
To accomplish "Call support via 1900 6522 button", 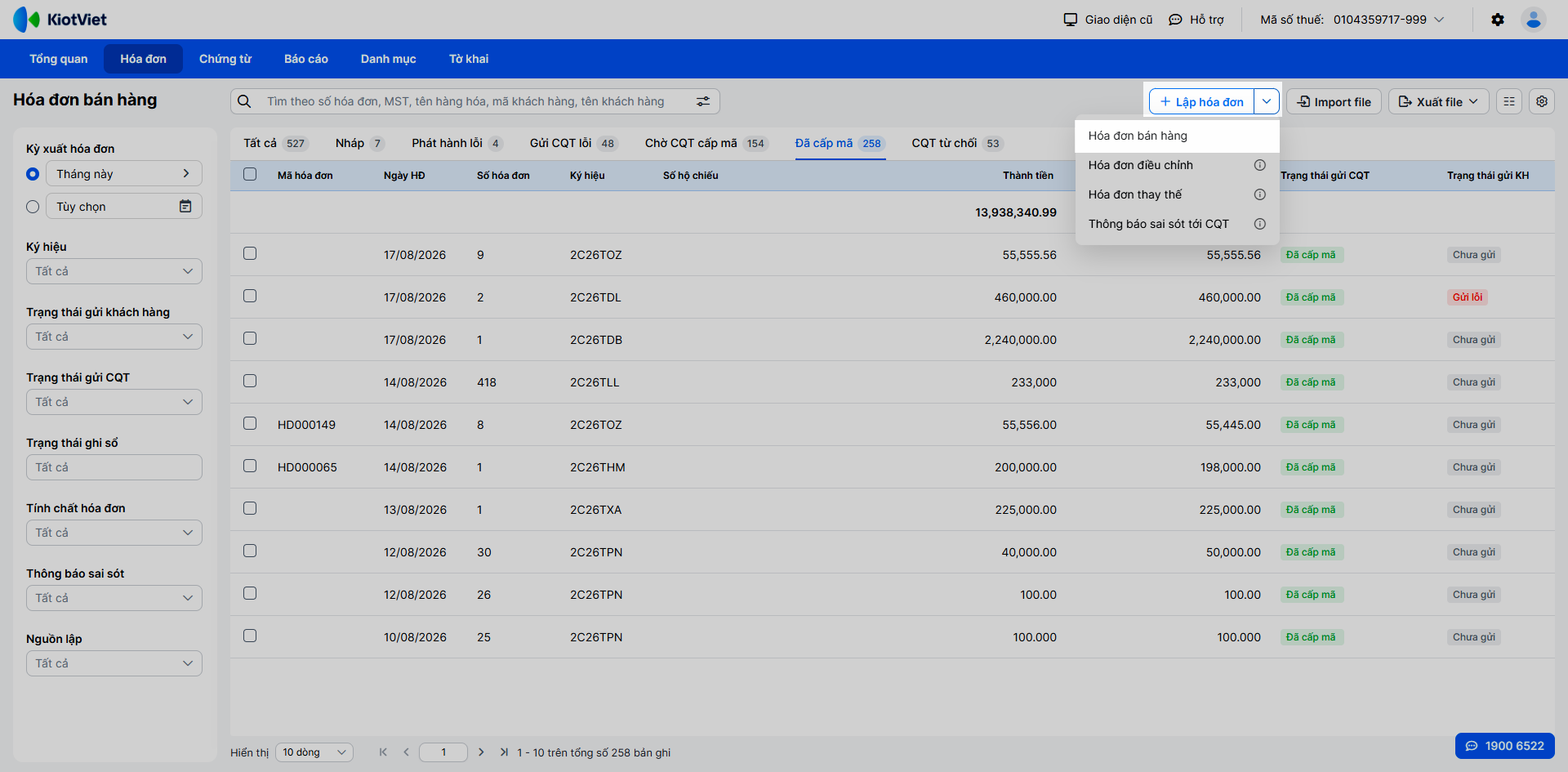I will [x=1505, y=746].
